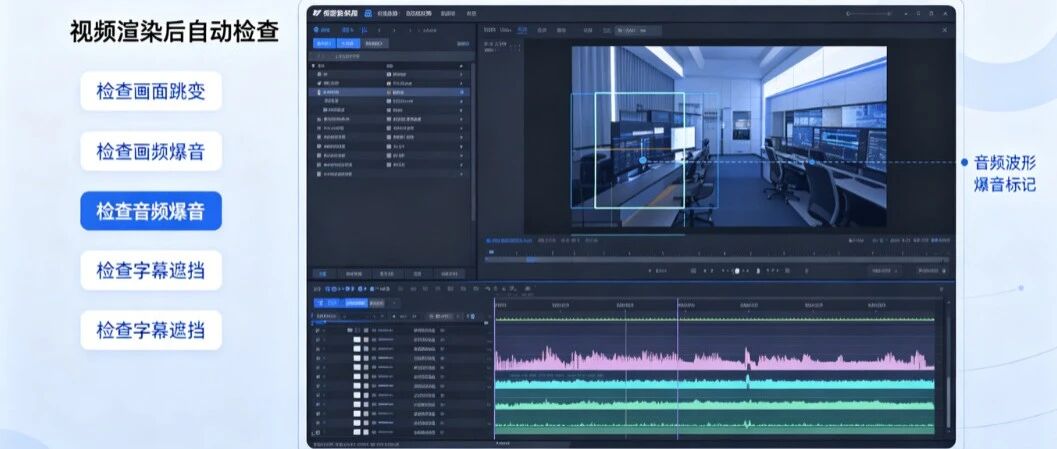Viewport: 1057px width, 449px height.
Task: Click the 视频渲染后自动检查 title text
Action: (174, 32)
